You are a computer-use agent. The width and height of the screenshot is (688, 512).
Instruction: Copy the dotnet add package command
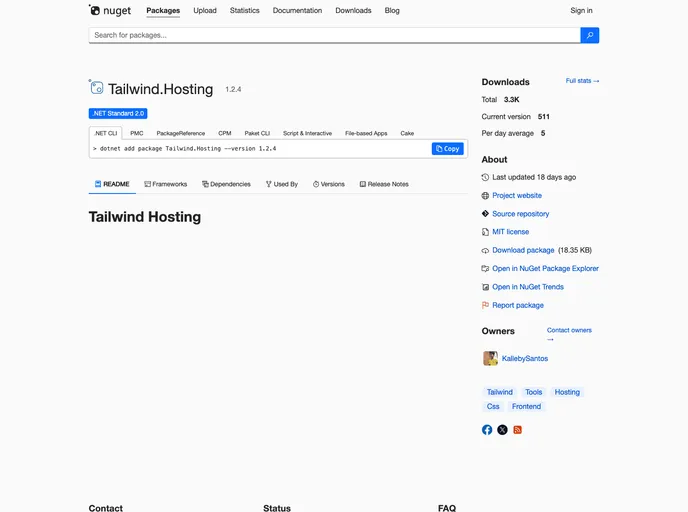(448, 149)
